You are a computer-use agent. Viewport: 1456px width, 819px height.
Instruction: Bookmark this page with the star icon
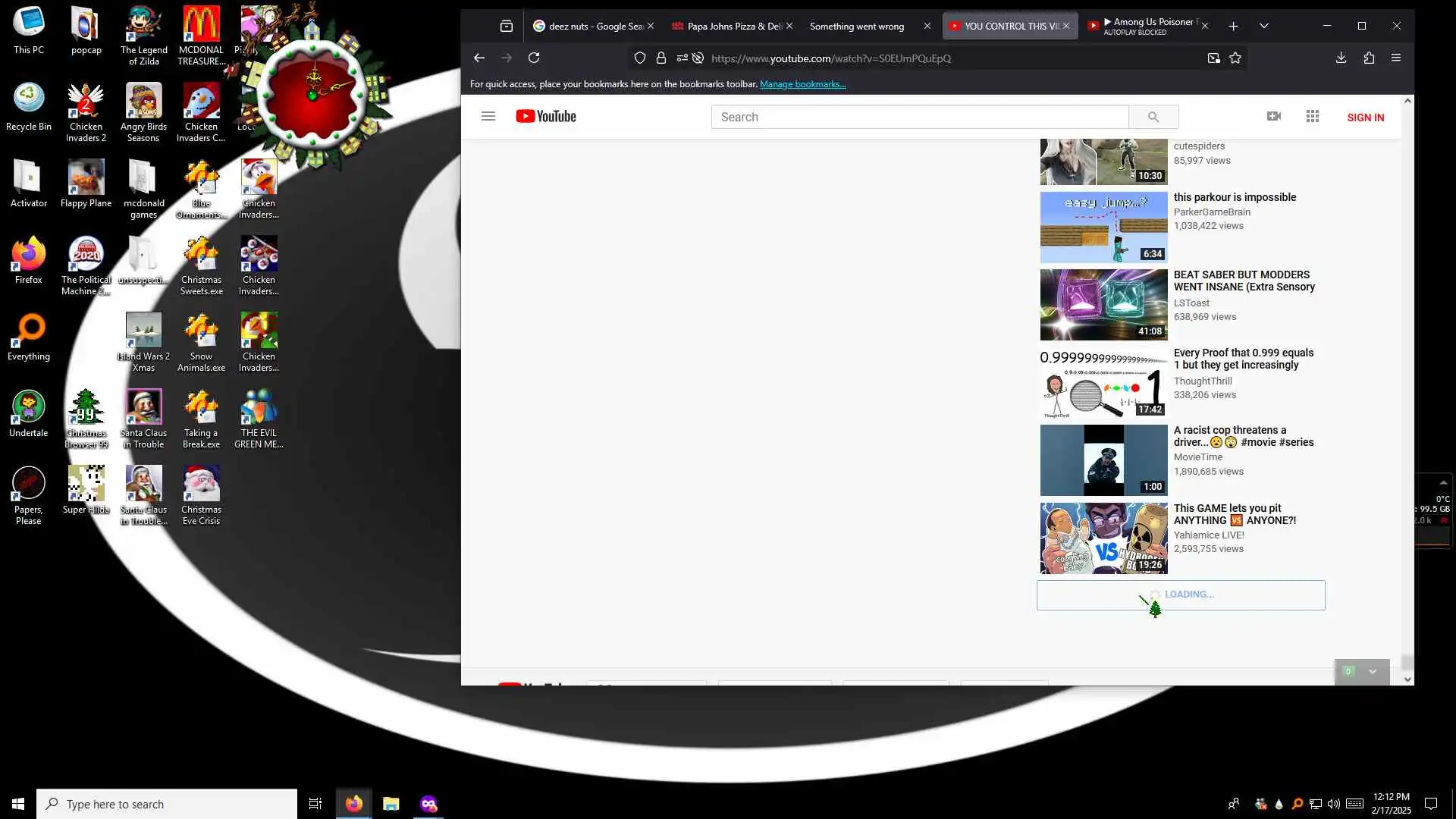pyautogui.click(x=1235, y=58)
